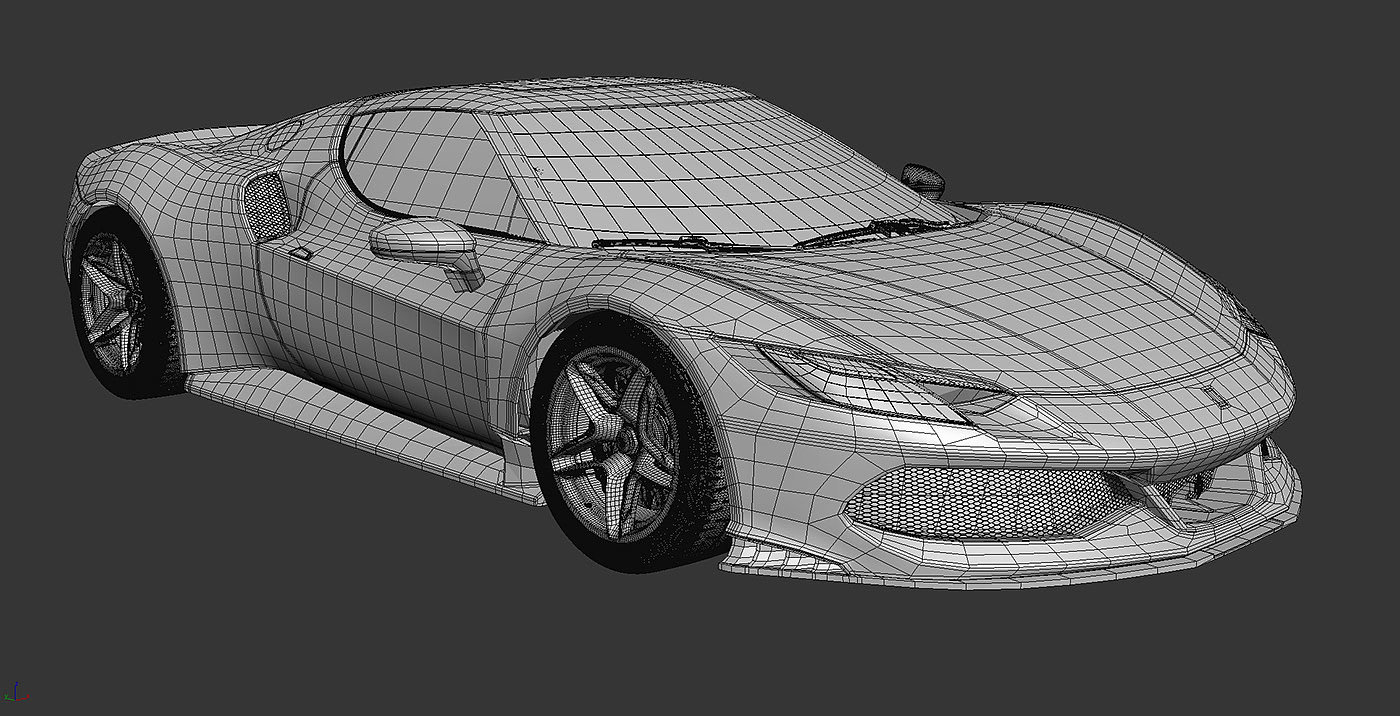Viewport: 1400px width, 716px height.
Task: Click the XYZ axis gizmo in the corner
Action: coord(17,692)
